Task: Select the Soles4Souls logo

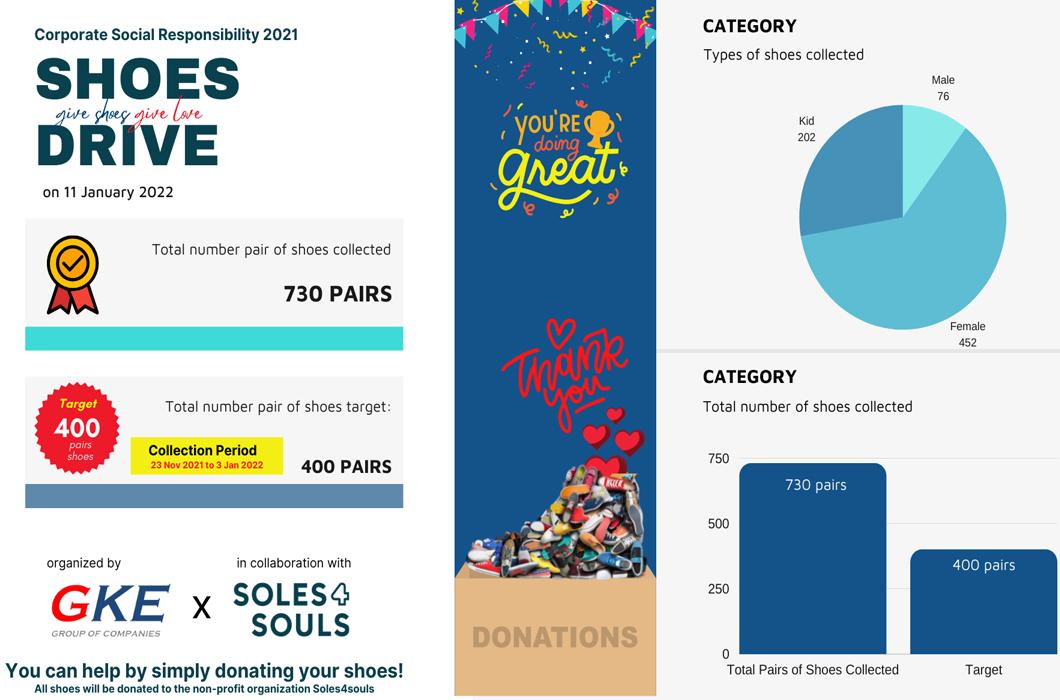Action: click(x=291, y=609)
